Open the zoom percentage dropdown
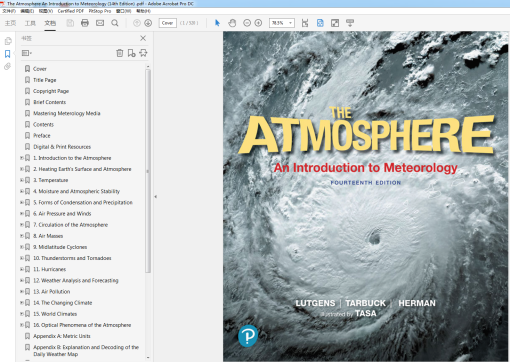Screen dimensions: 510x362 tap(291, 23)
